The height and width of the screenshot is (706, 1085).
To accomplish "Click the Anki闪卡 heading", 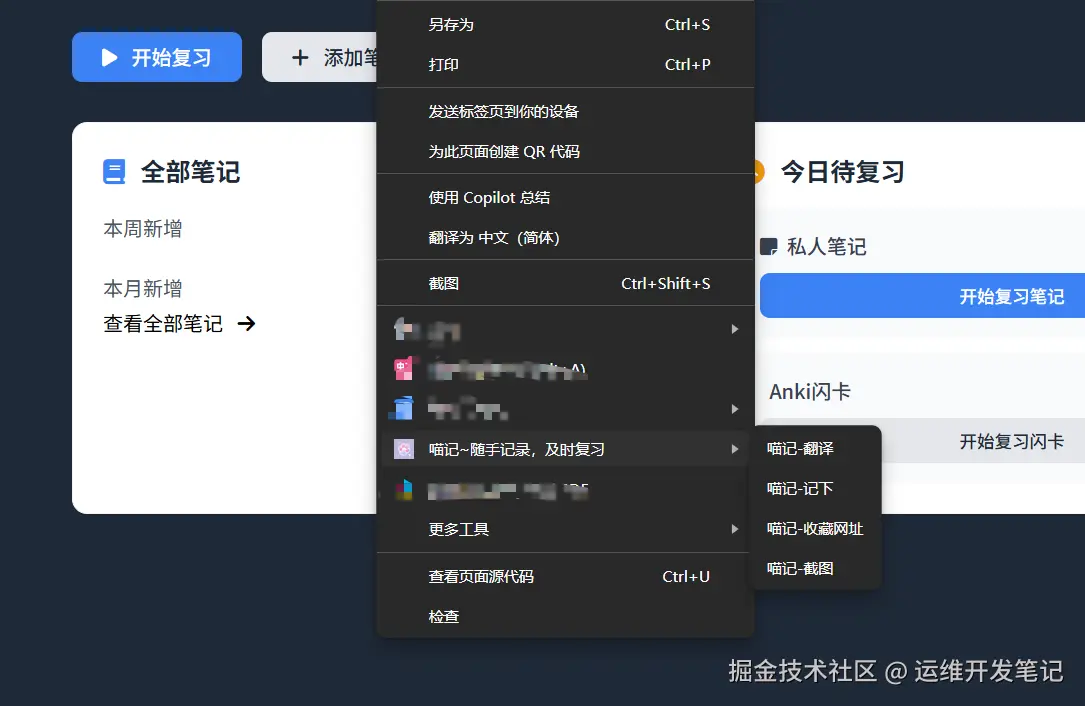I will tap(810, 392).
